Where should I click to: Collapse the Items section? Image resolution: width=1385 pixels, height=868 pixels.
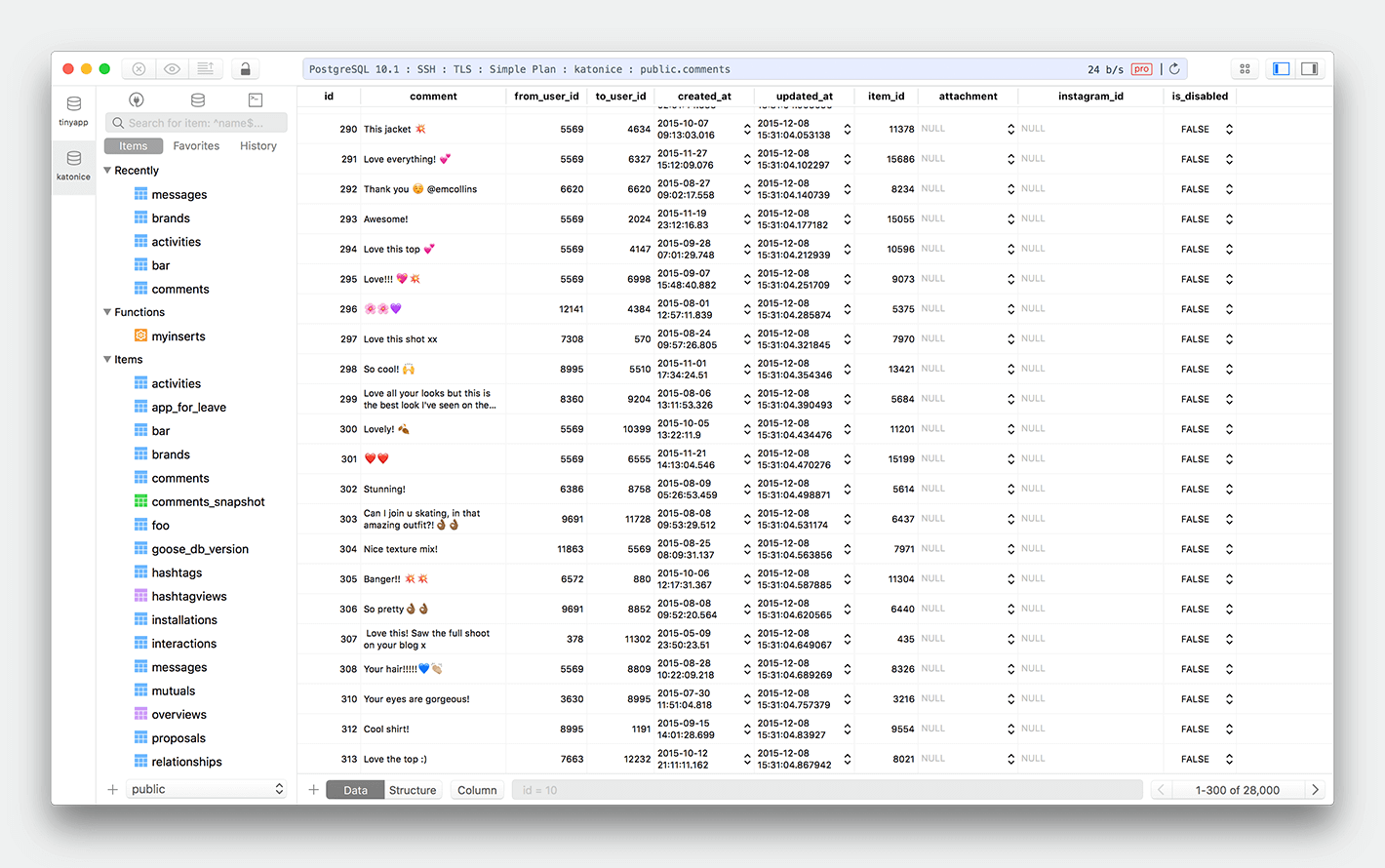[107, 359]
